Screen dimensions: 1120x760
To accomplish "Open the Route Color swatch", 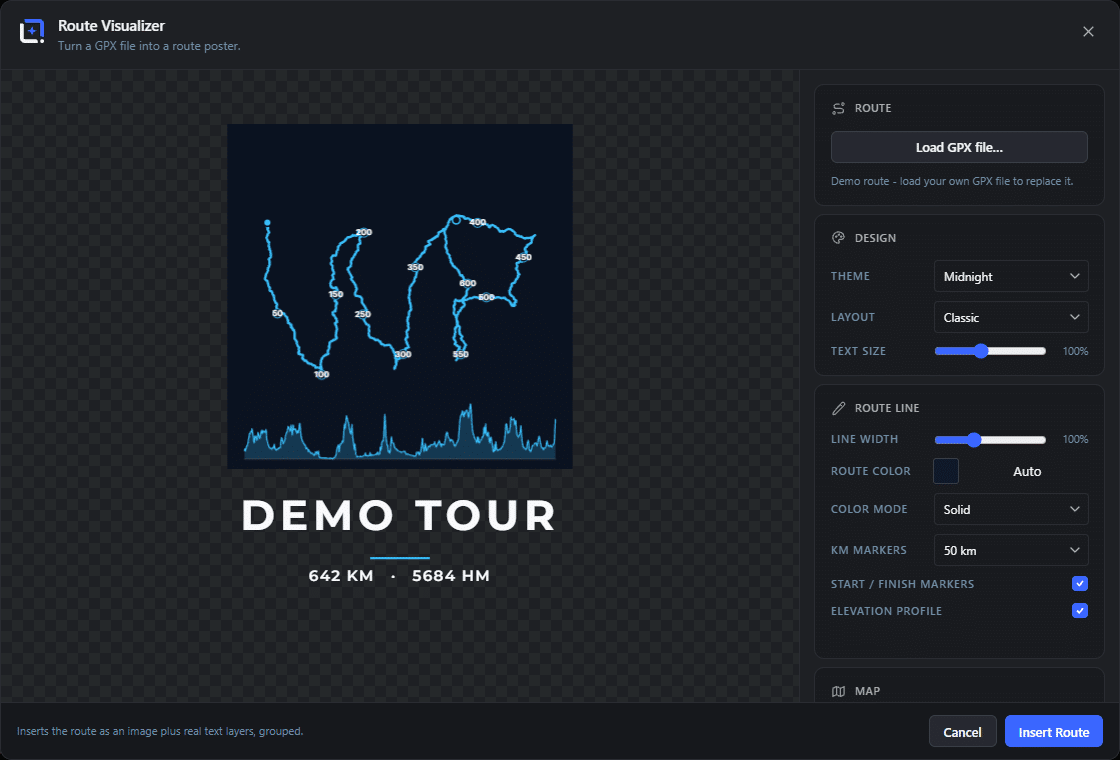I will click(x=946, y=471).
